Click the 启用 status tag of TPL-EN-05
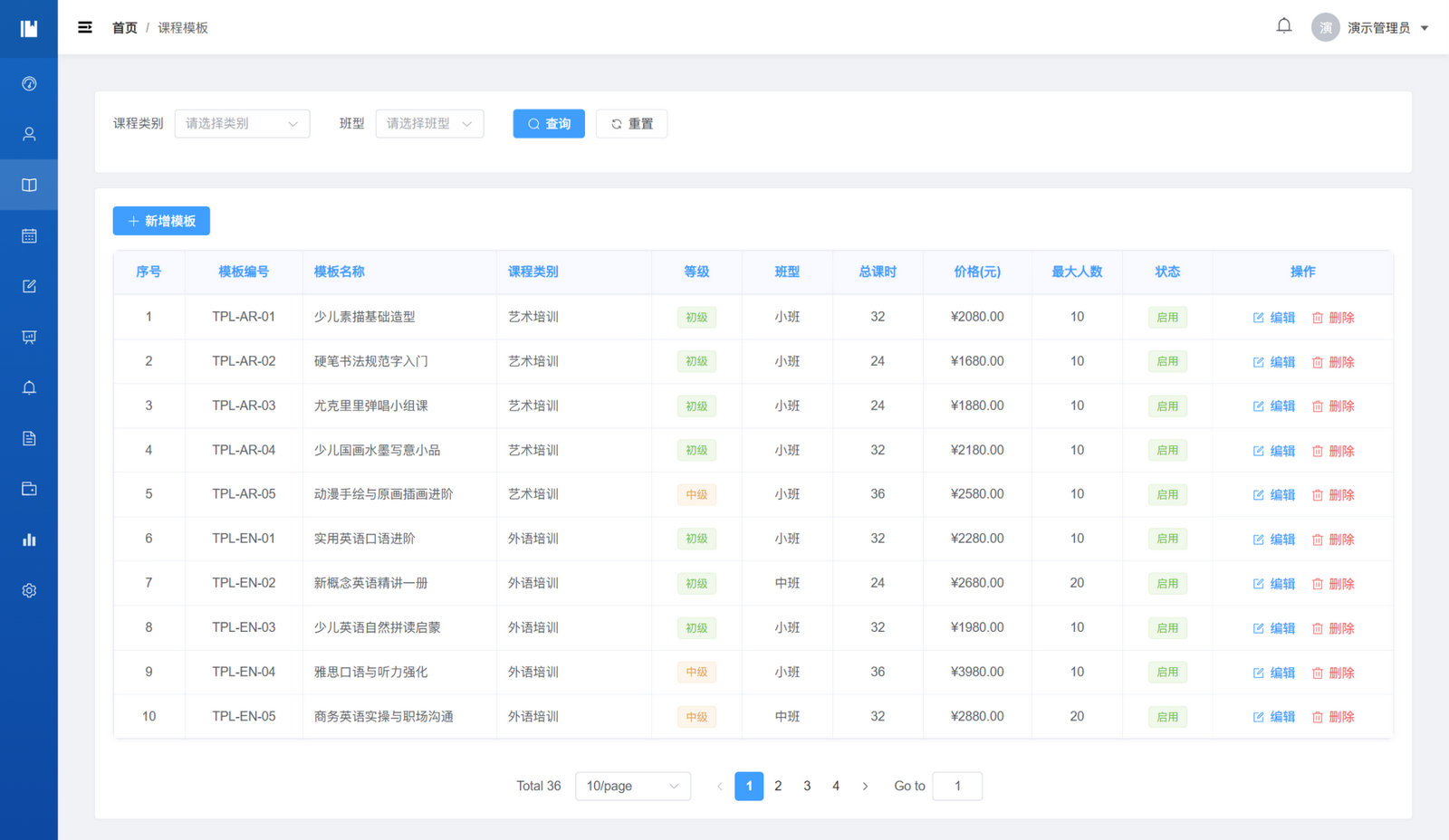 pyautogui.click(x=1167, y=717)
